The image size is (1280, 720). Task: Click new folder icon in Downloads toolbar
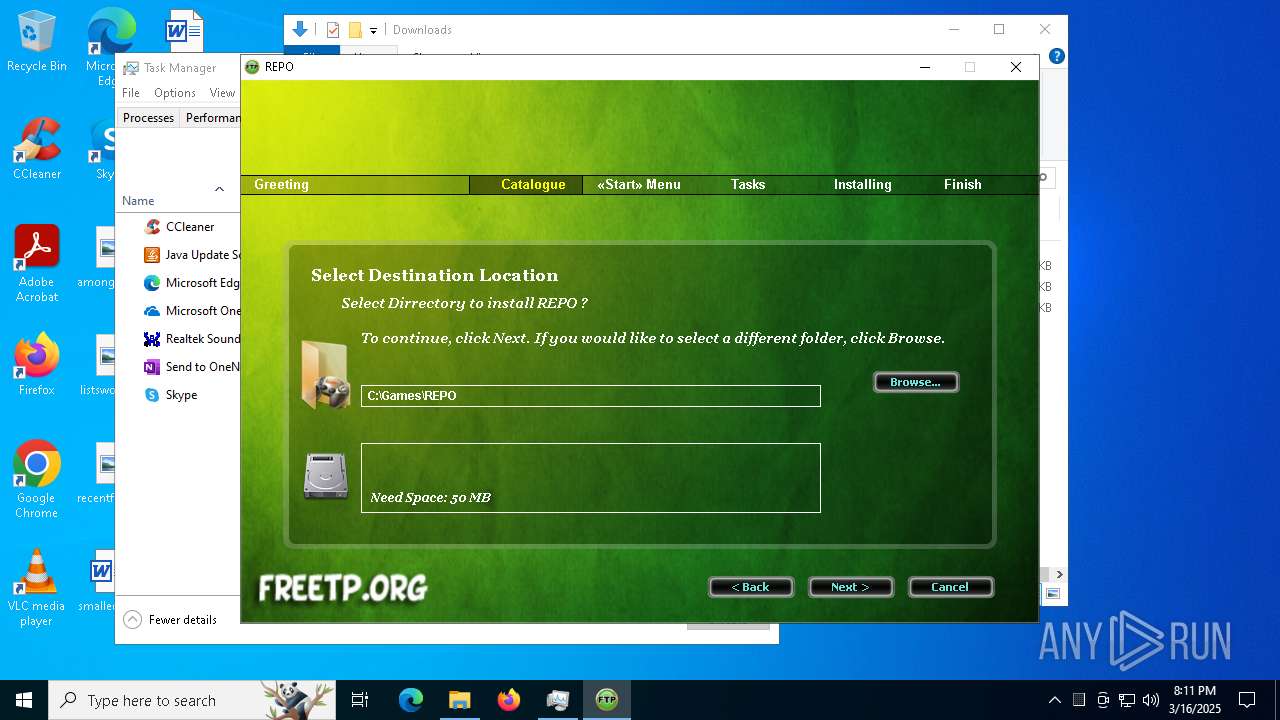click(354, 30)
